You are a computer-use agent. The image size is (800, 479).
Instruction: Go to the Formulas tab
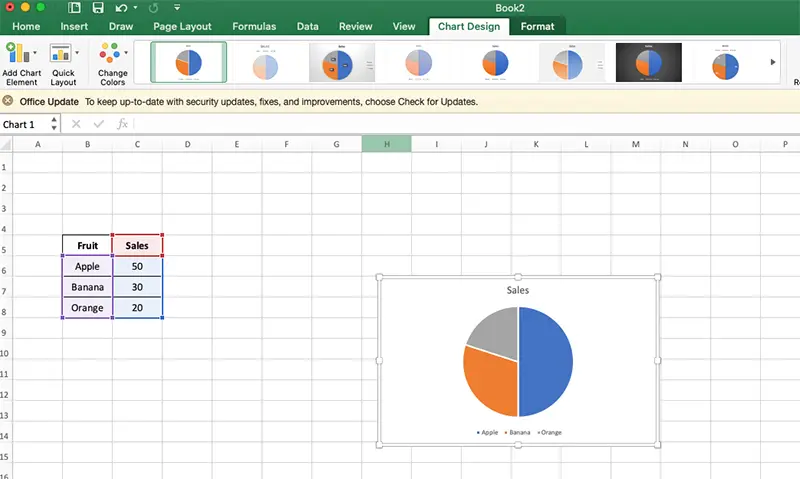pos(254,27)
